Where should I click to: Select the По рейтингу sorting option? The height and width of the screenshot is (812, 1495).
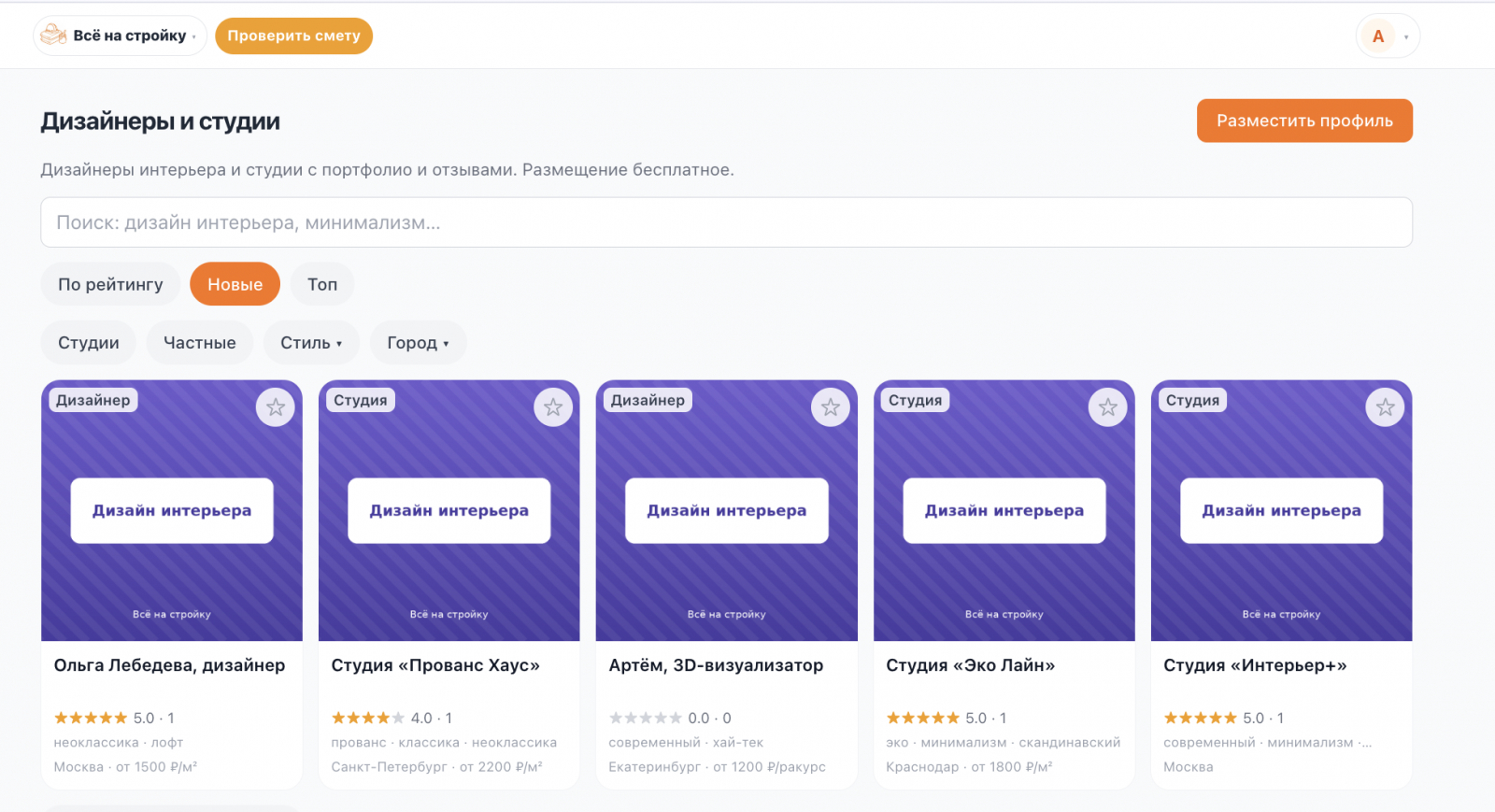coord(110,284)
